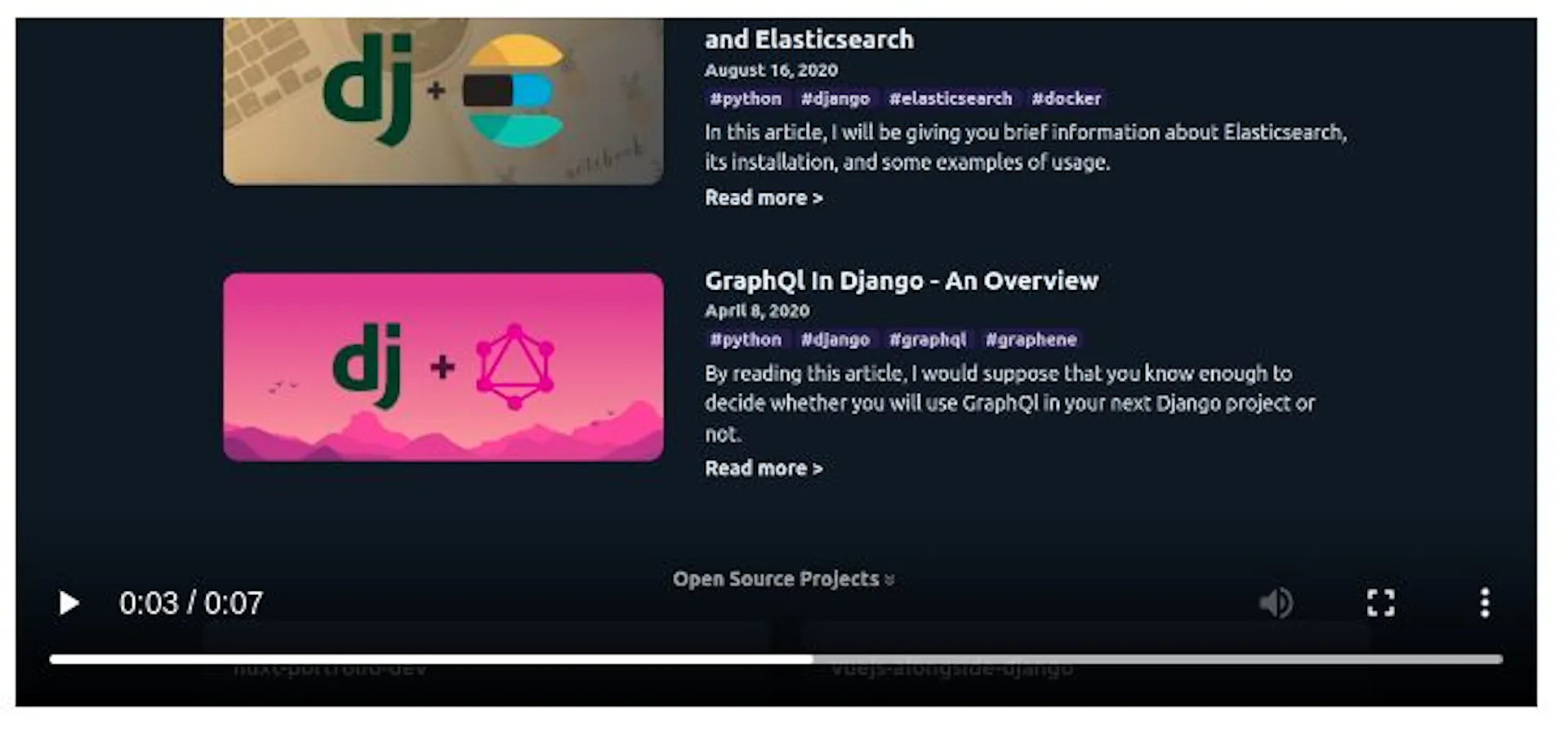Click #django tag on GraphQL article
The height and width of the screenshot is (742, 1568).
(x=835, y=340)
